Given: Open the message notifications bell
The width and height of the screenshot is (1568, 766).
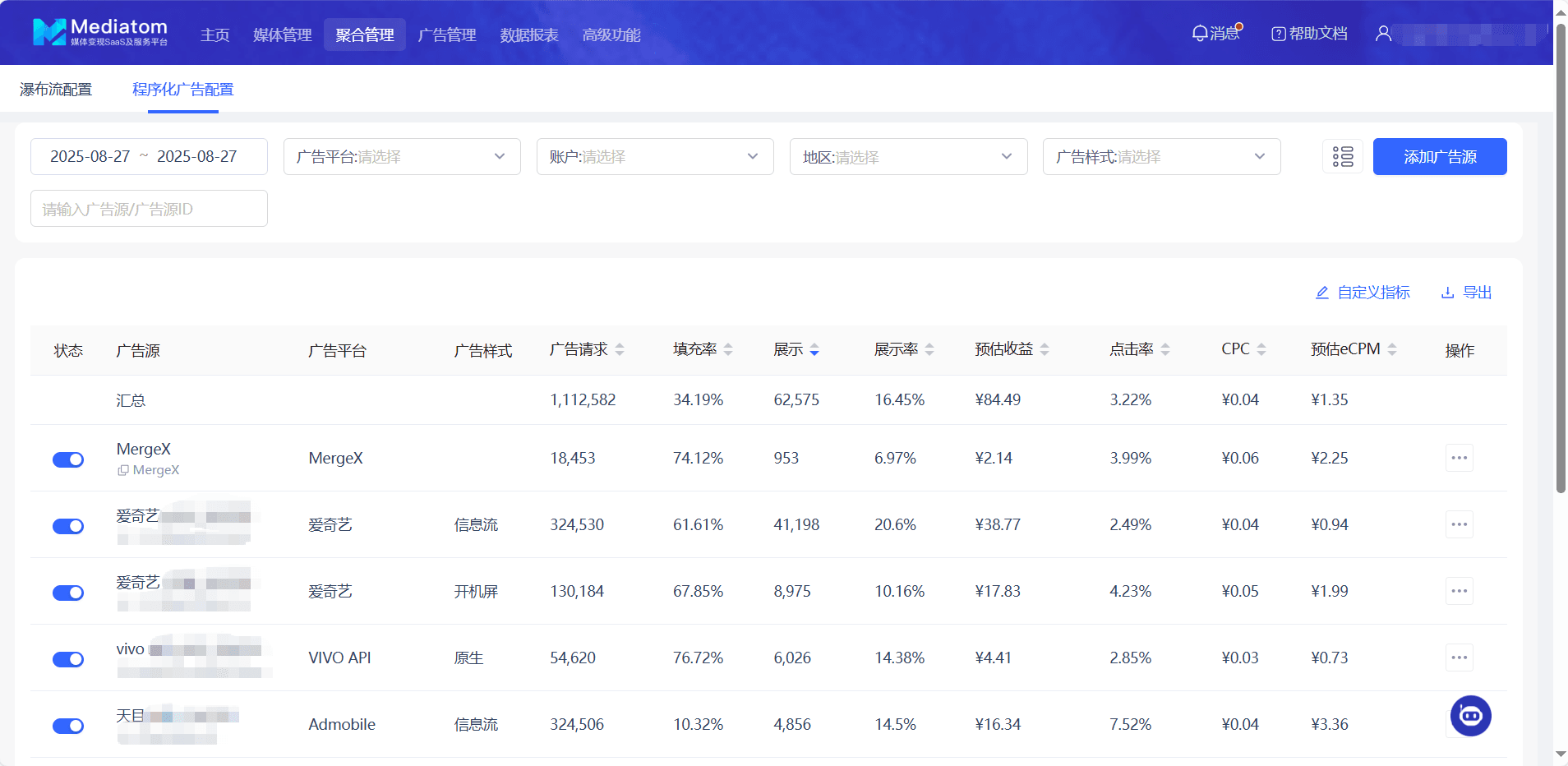Looking at the screenshot, I should 1200,34.
